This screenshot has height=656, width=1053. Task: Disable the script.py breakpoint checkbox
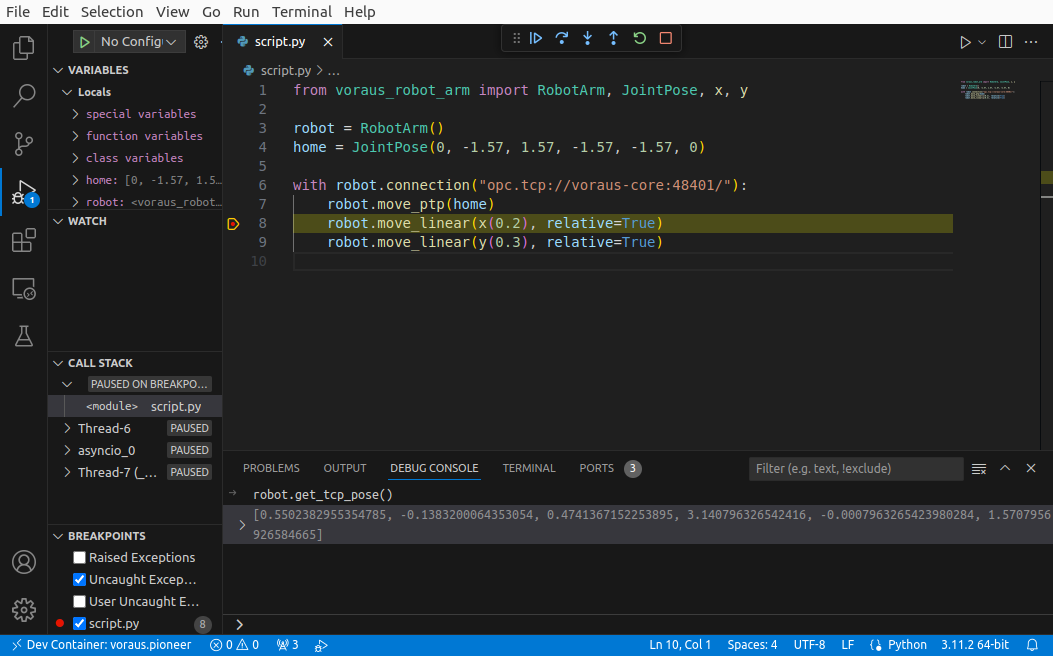coord(80,624)
